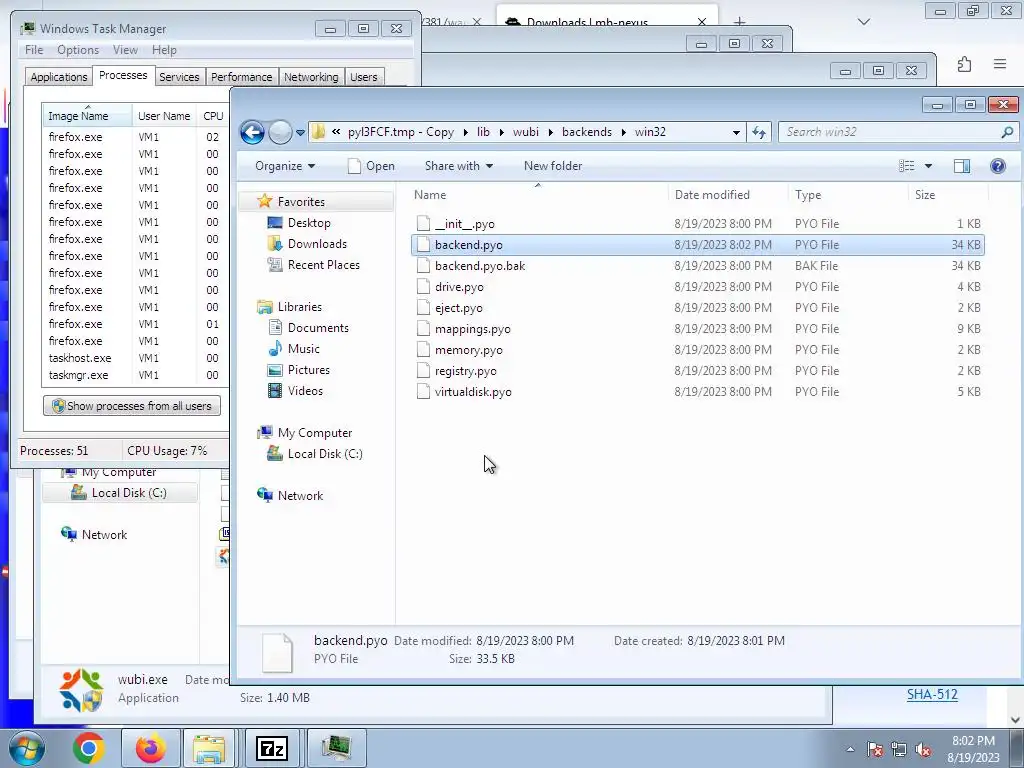1024x768 pixels.
Task: Select the backend.pyo.bak file
Action: [x=697, y=266]
